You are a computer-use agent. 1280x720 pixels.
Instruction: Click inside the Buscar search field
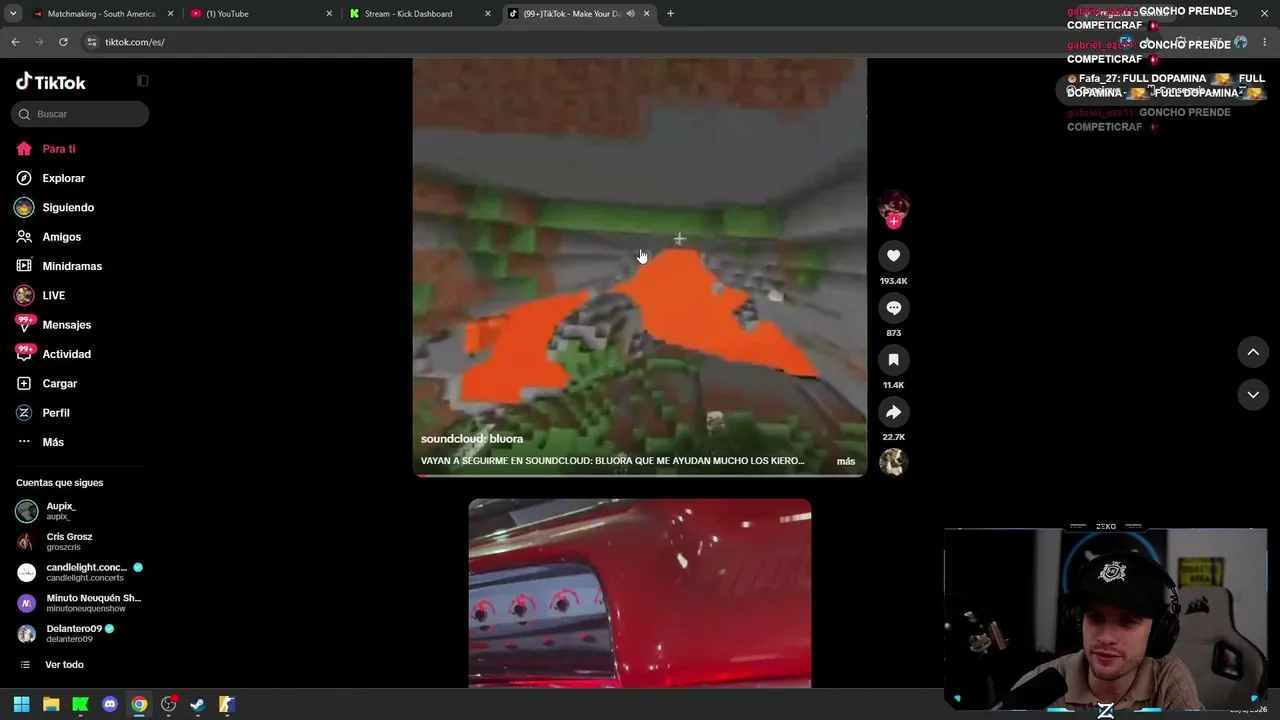coord(80,114)
